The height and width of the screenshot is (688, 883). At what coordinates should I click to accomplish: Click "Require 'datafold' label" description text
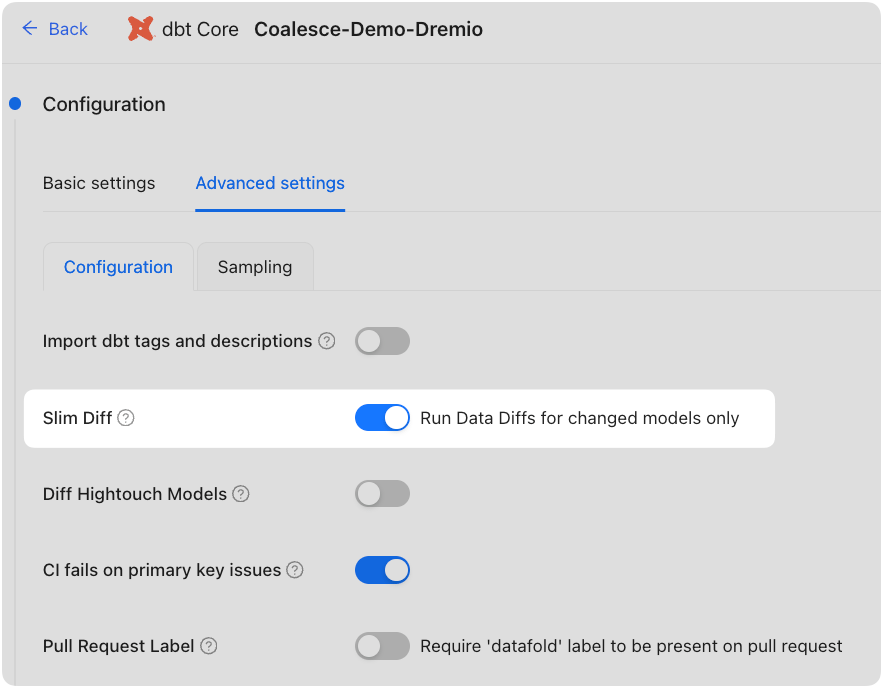tap(631, 646)
